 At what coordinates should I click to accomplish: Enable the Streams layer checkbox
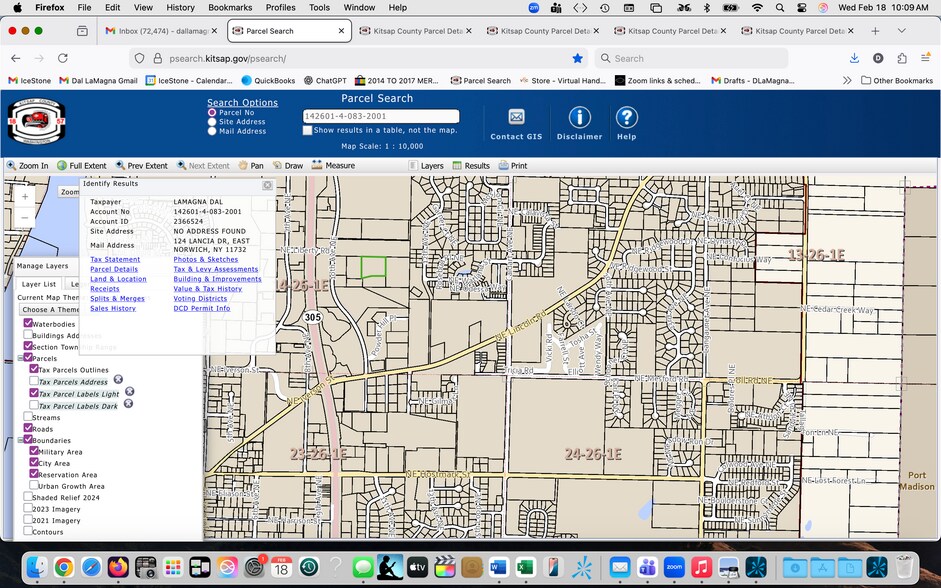tap(28, 416)
